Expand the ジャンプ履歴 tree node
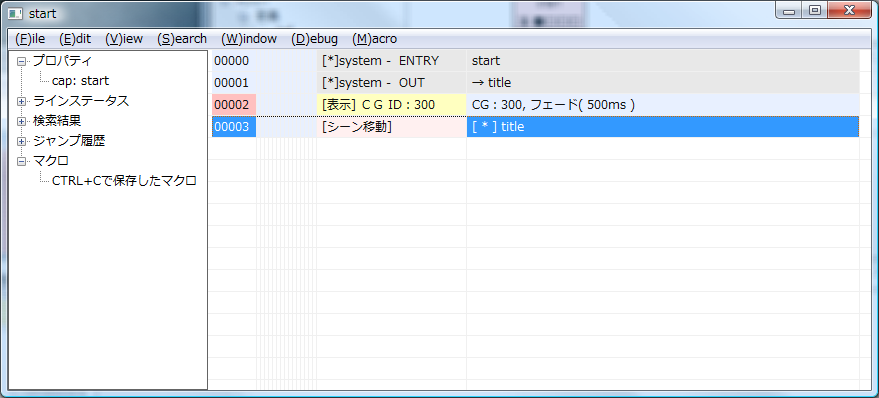 click(x=22, y=141)
